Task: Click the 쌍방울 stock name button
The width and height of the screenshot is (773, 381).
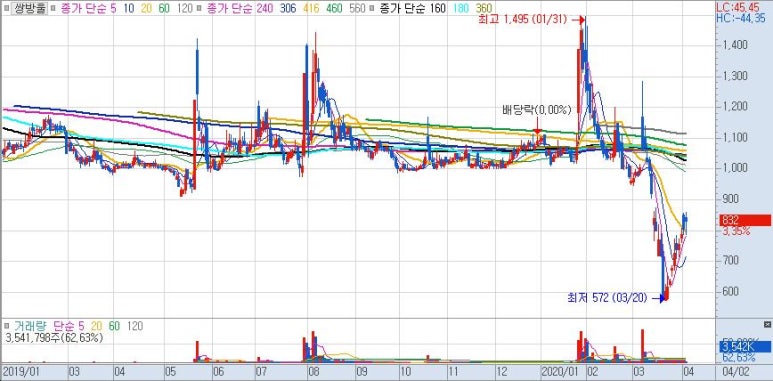Action: click(x=29, y=8)
